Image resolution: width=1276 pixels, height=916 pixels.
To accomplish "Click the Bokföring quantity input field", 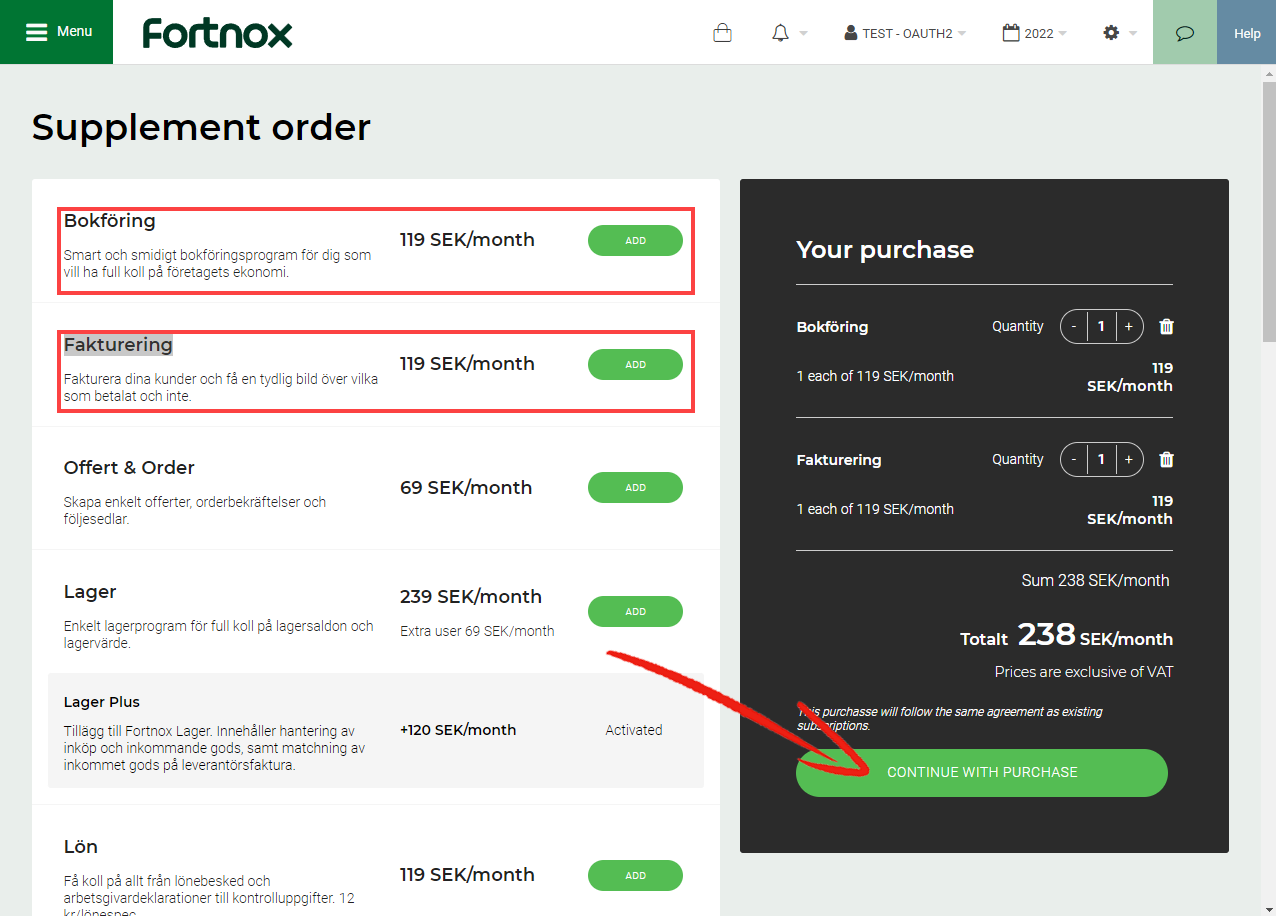I will point(1101,326).
